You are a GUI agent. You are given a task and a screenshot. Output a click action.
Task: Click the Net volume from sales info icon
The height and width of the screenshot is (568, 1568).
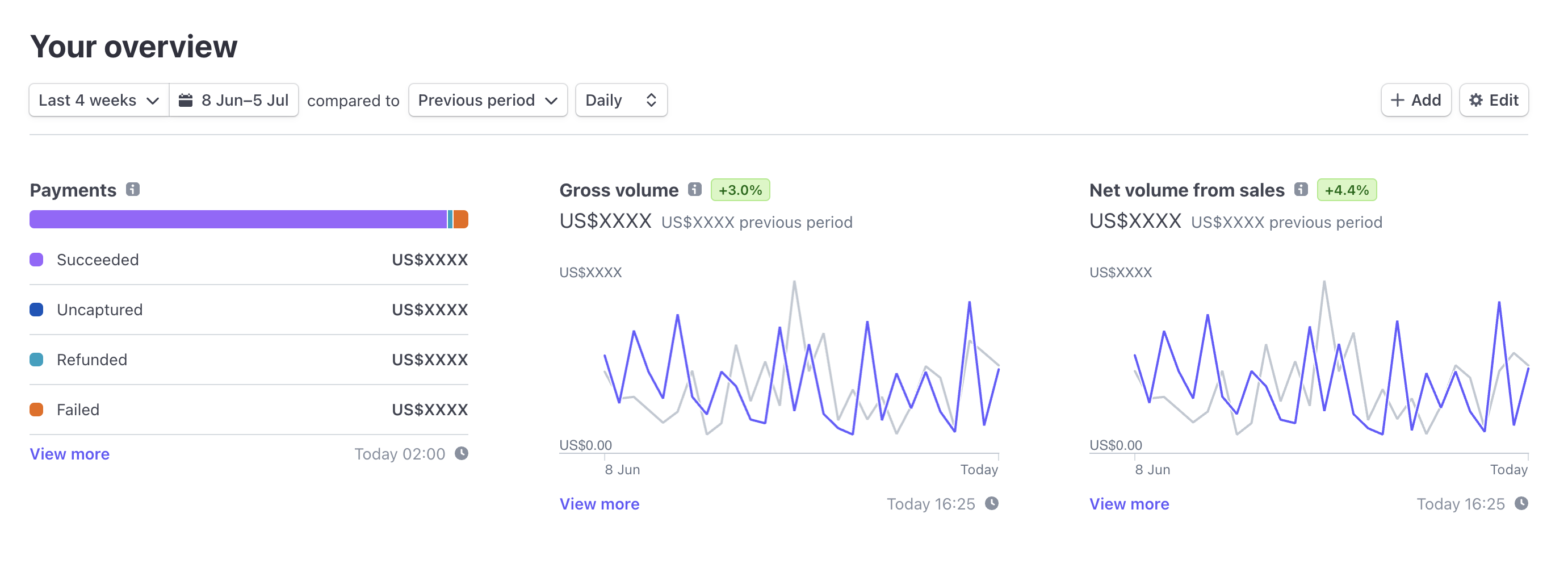click(1301, 189)
